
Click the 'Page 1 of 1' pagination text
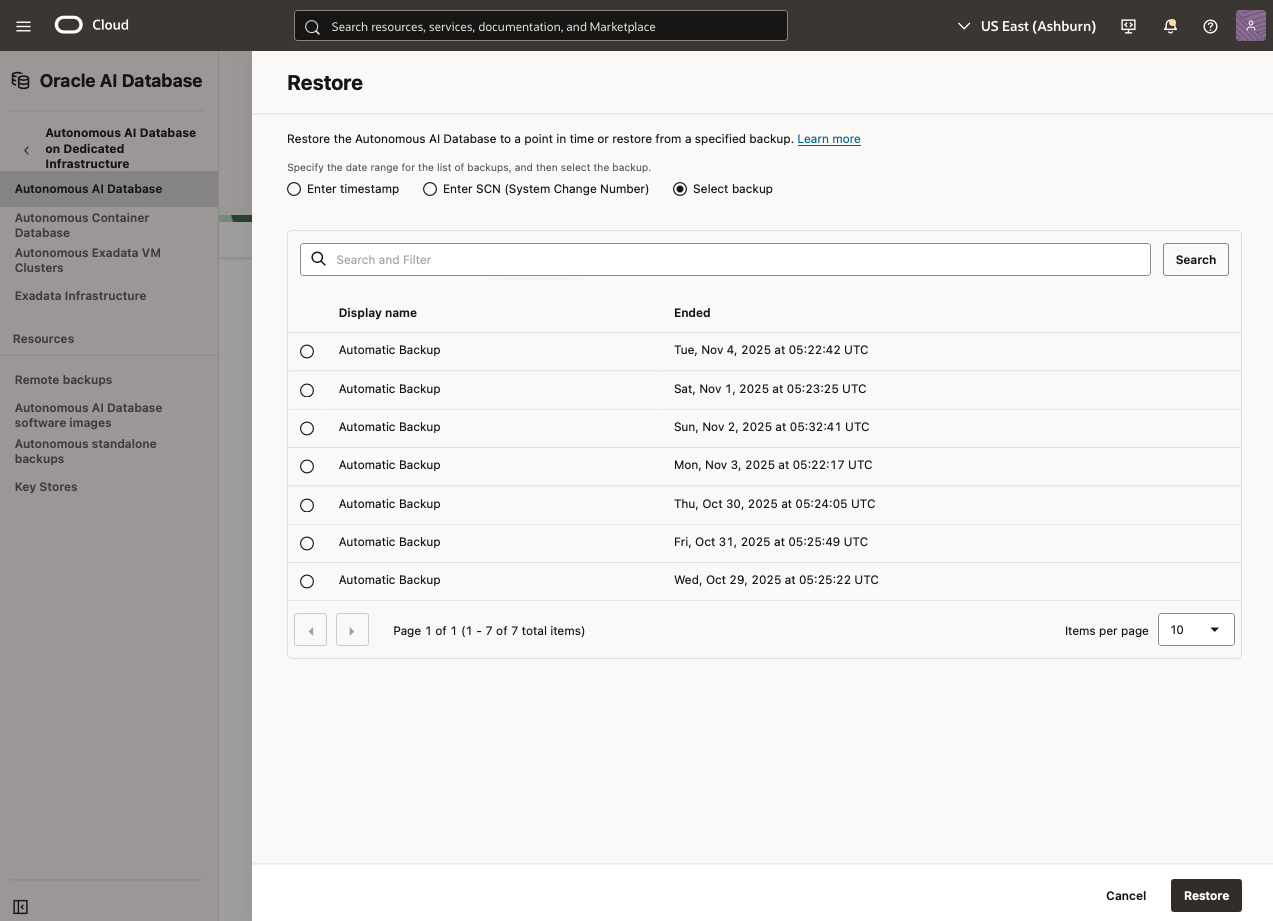pyautogui.click(x=489, y=630)
